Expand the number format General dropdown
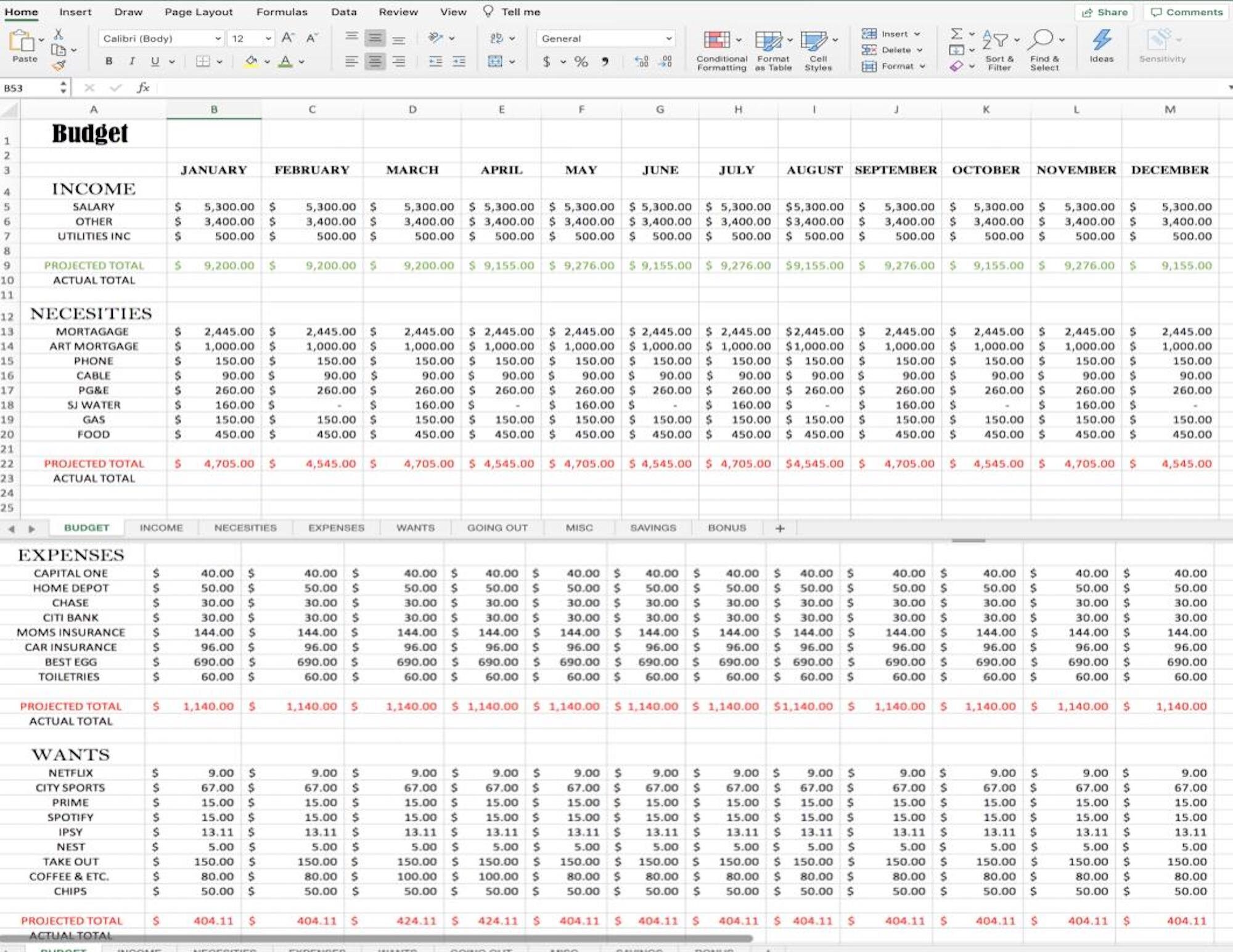The image size is (1233, 952). (x=669, y=38)
